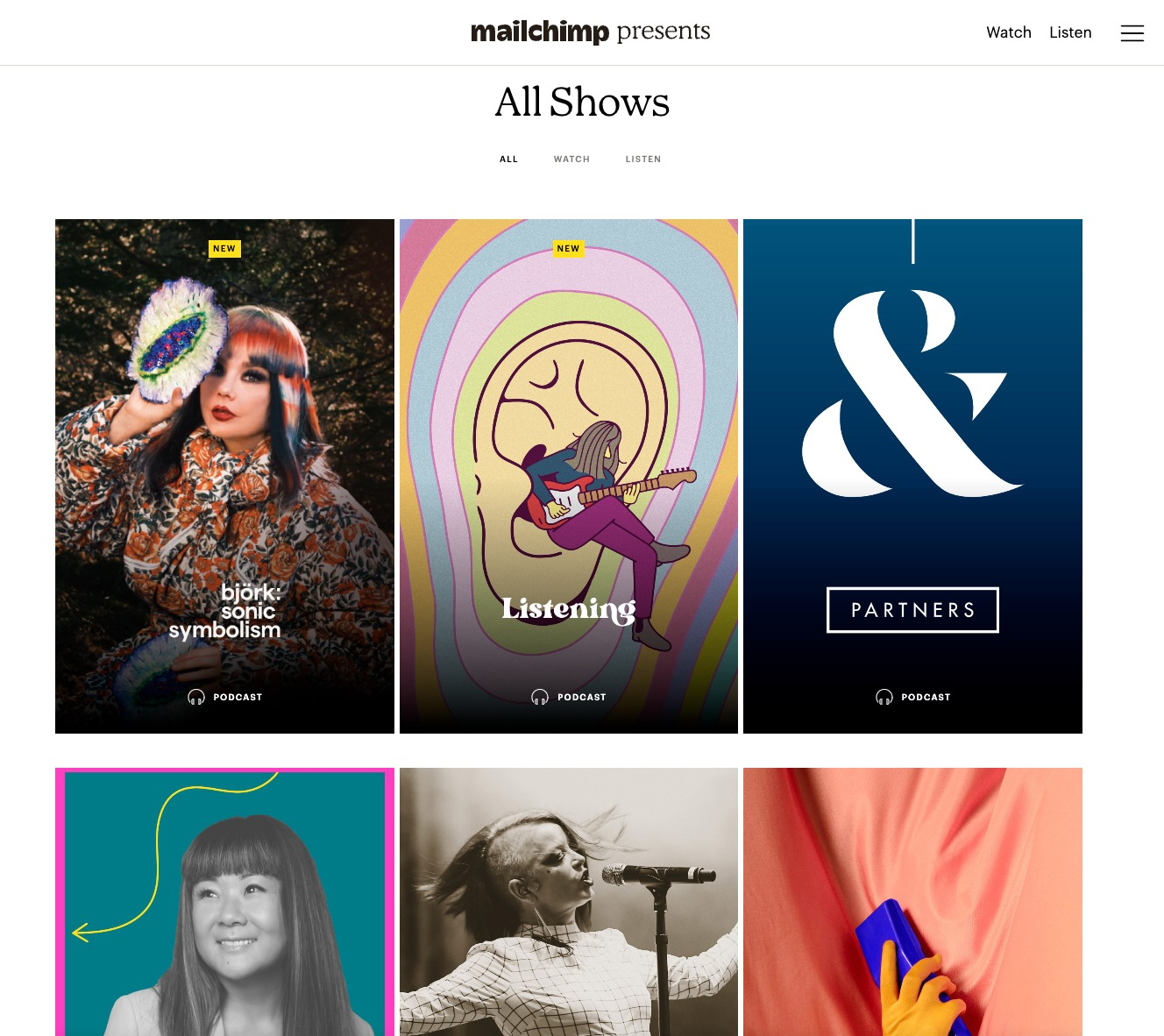The image size is (1164, 1036).
Task: Open the singer with microphone card
Action: point(569,902)
